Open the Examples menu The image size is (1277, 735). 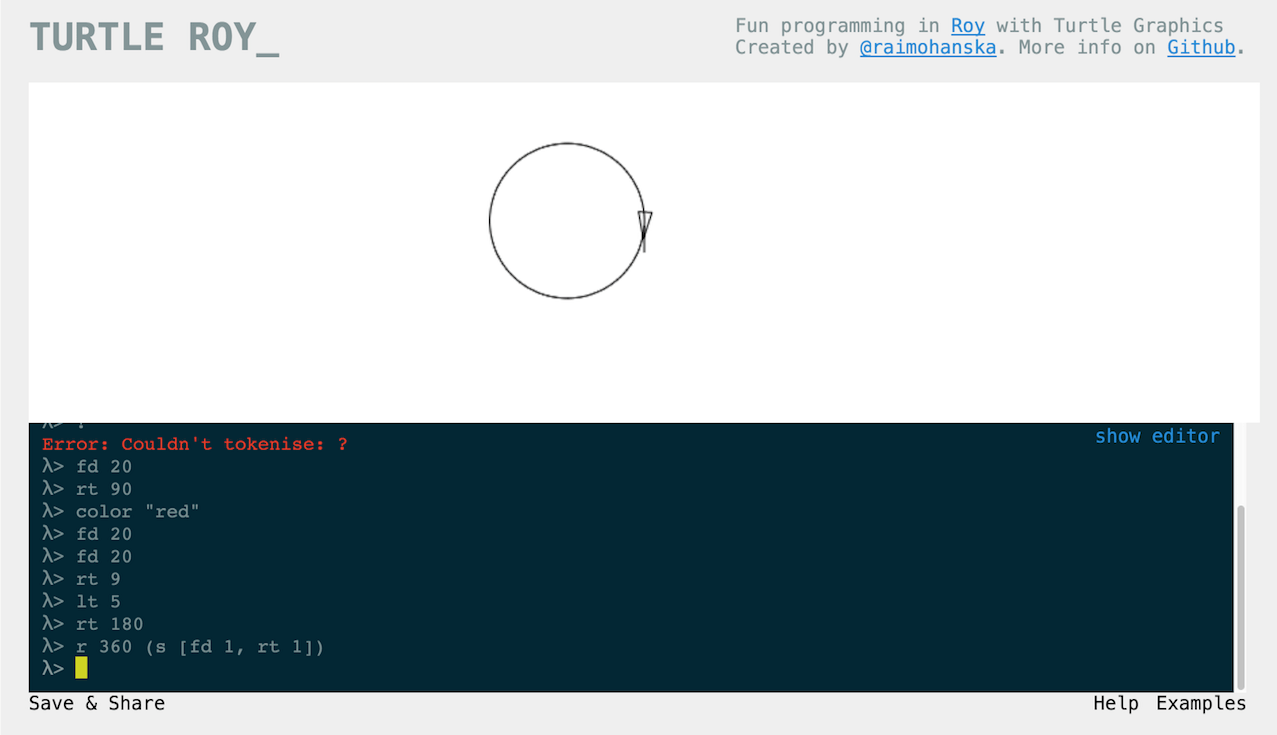point(1201,703)
